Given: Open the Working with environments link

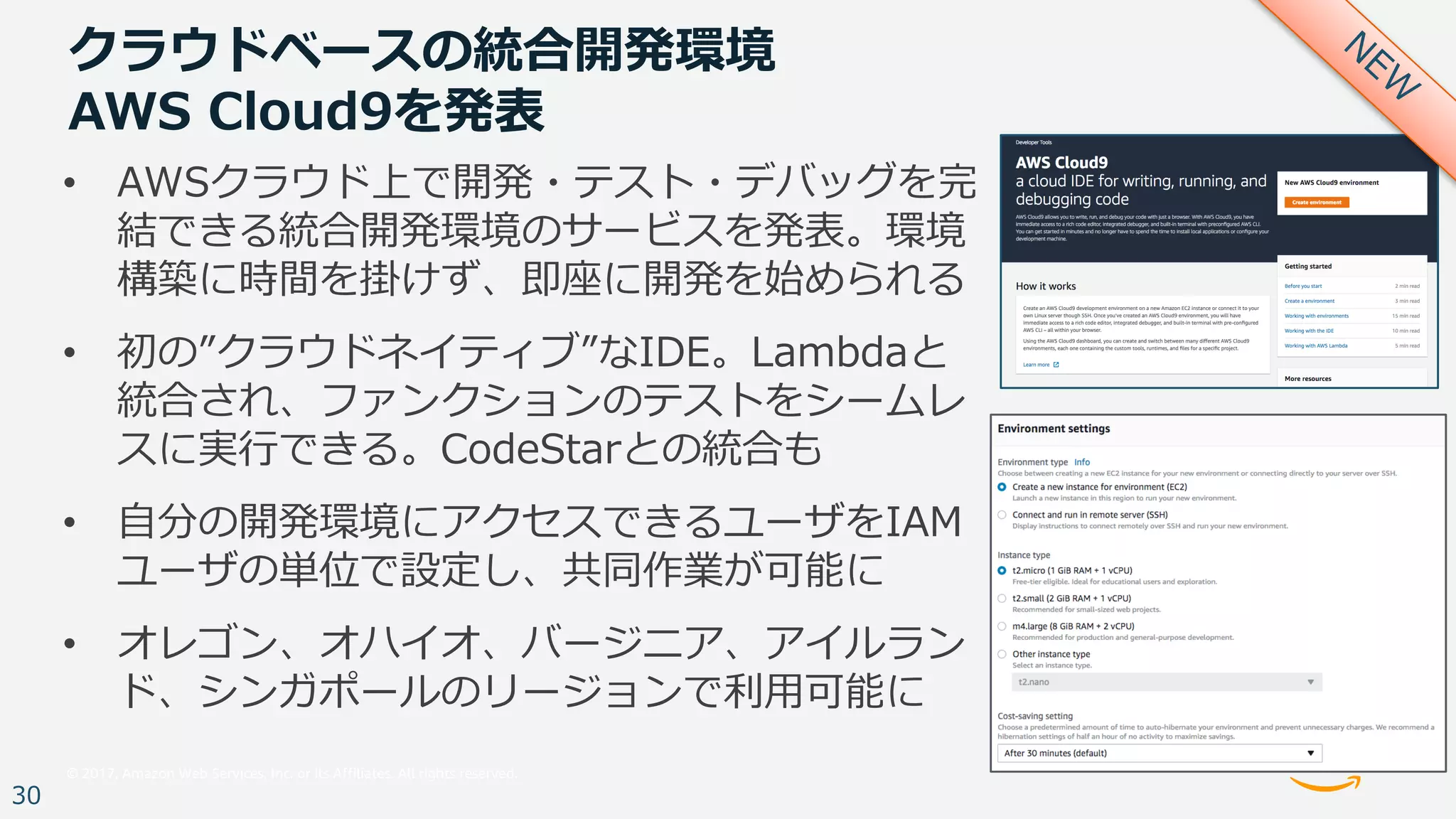Looking at the screenshot, I should [x=1316, y=316].
